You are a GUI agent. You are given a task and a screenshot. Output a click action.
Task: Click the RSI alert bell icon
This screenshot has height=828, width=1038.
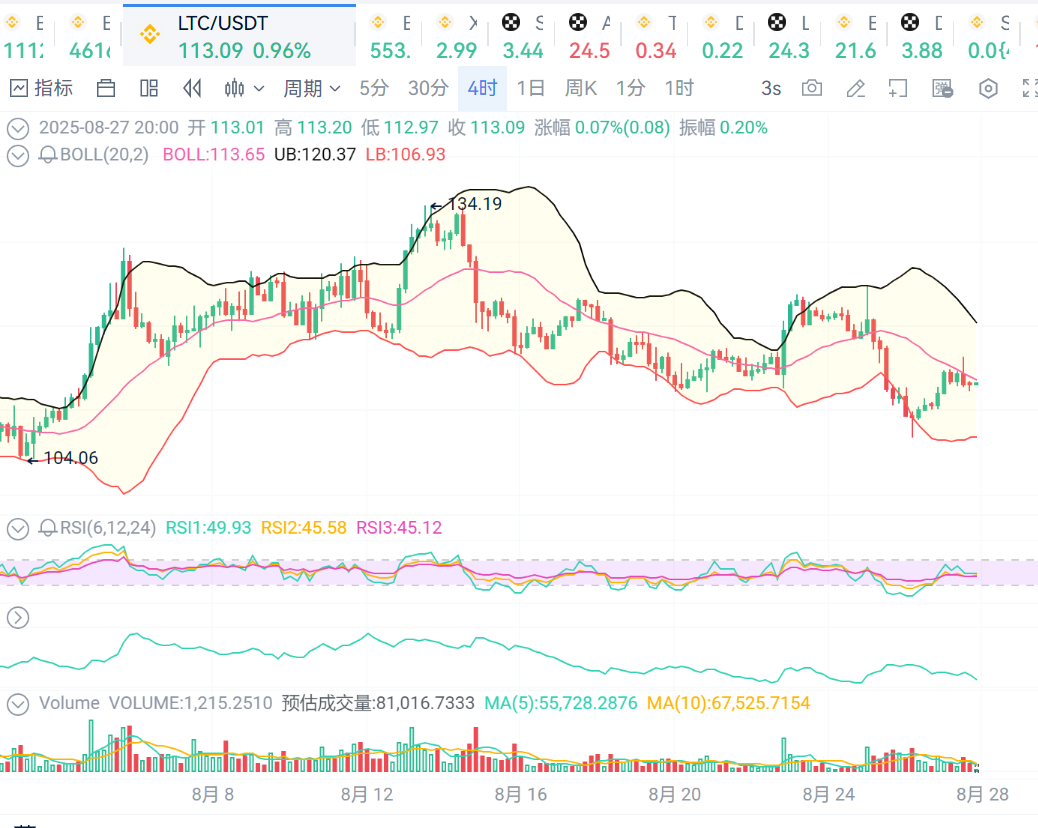pyautogui.click(x=48, y=528)
